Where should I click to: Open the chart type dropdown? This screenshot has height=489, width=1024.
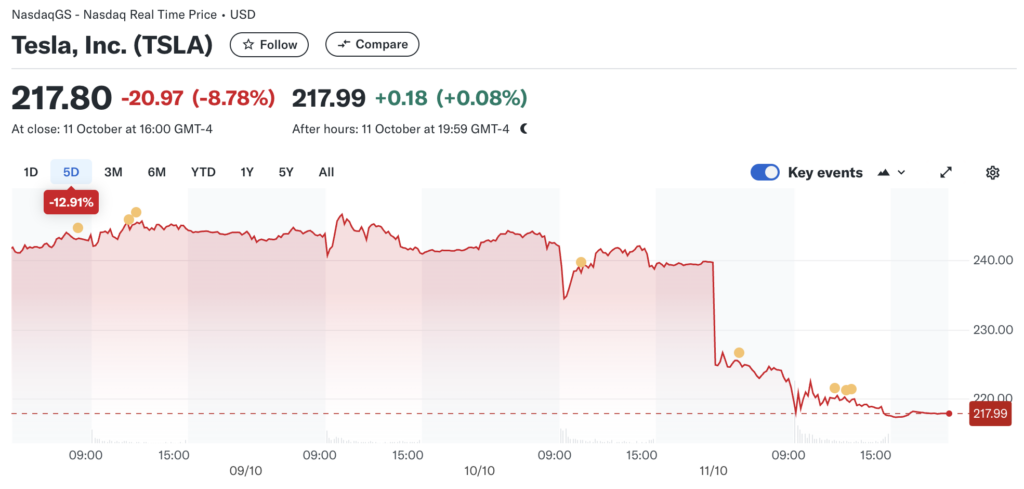(891, 172)
